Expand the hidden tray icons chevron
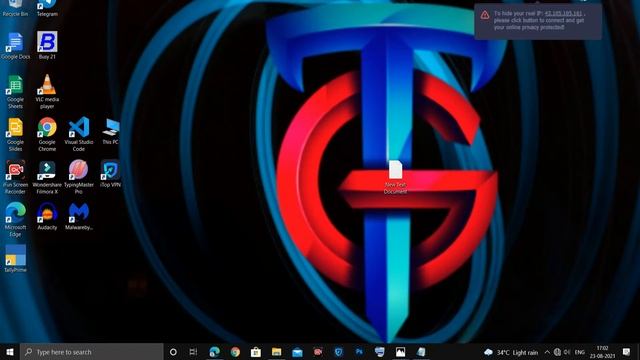This screenshot has height=360, width=640. [547, 352]
